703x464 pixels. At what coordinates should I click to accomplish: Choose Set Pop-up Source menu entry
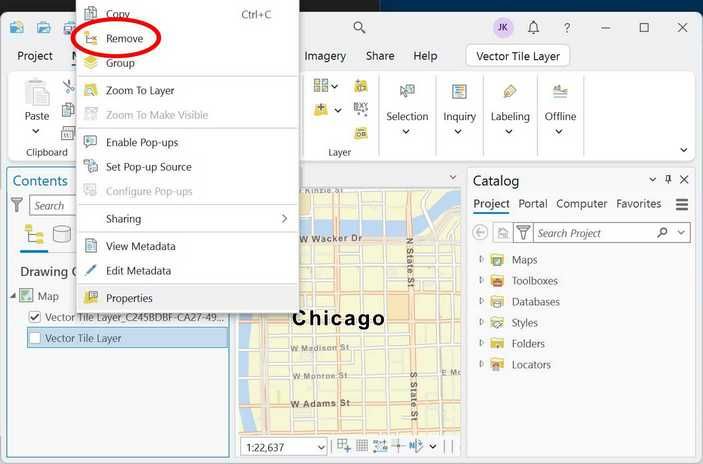click(x=188, y=167)
